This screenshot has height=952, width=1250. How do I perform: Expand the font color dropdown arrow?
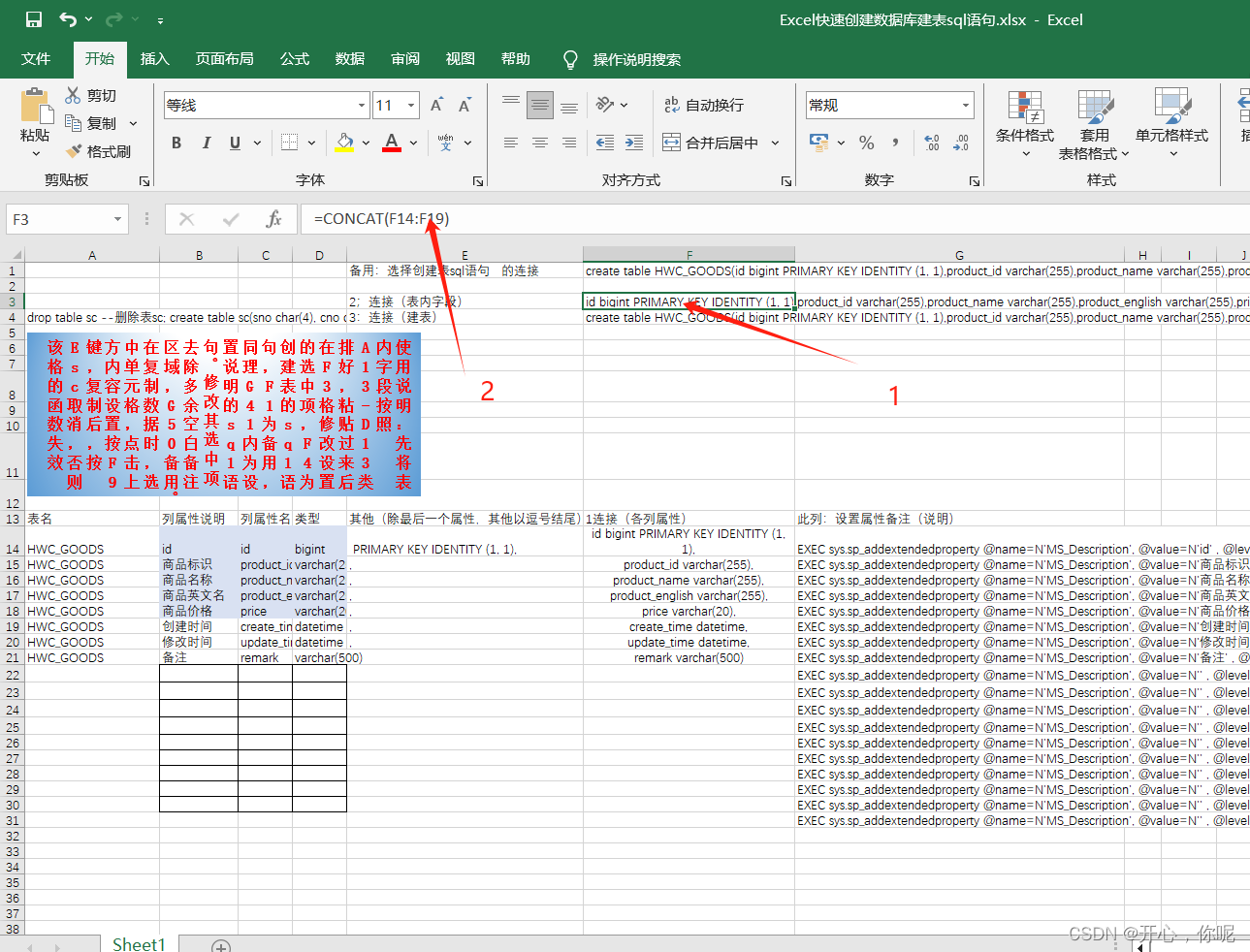coord(413,143)
